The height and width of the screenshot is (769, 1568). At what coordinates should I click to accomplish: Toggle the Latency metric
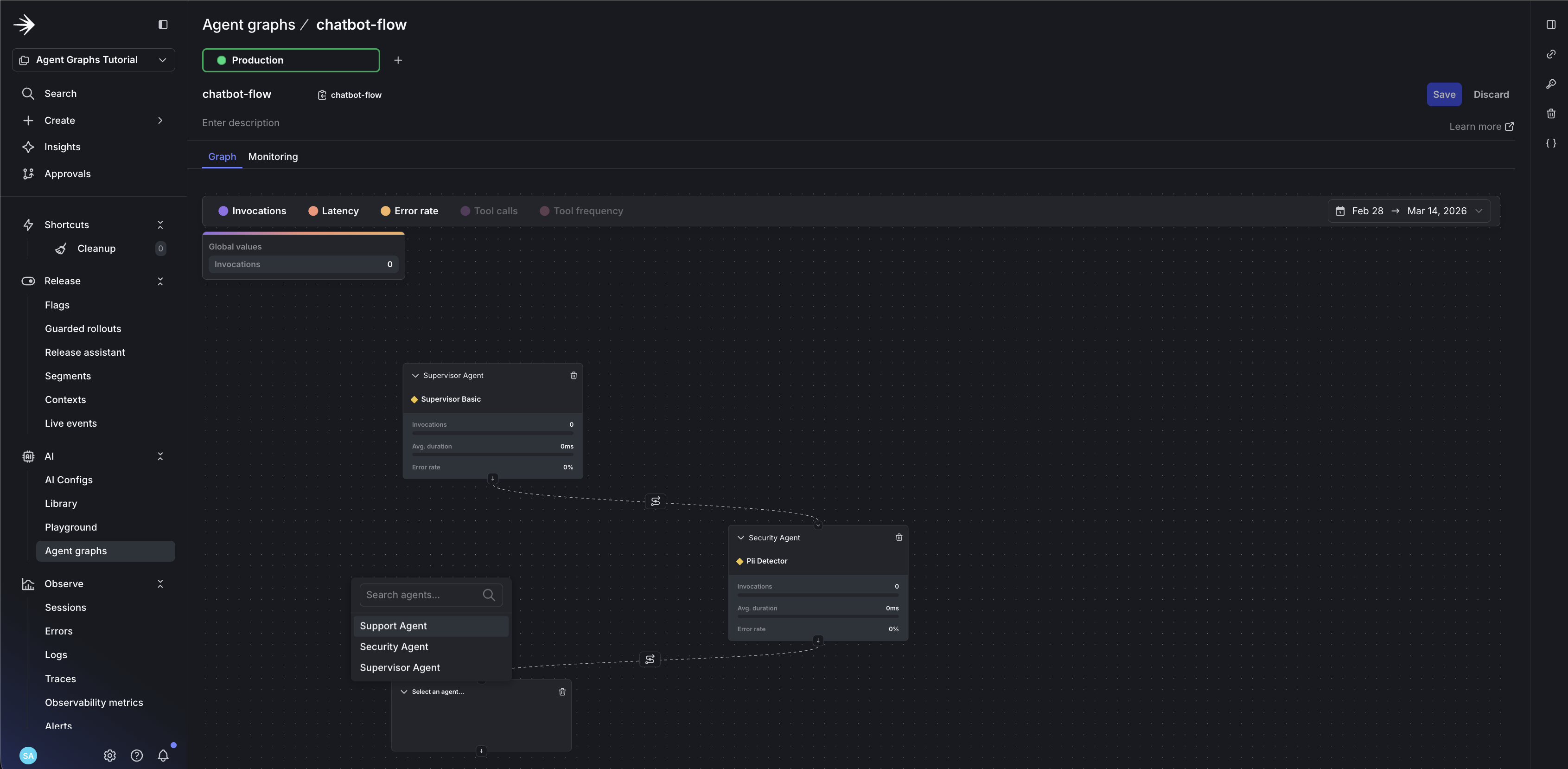(x=333, y=211)
